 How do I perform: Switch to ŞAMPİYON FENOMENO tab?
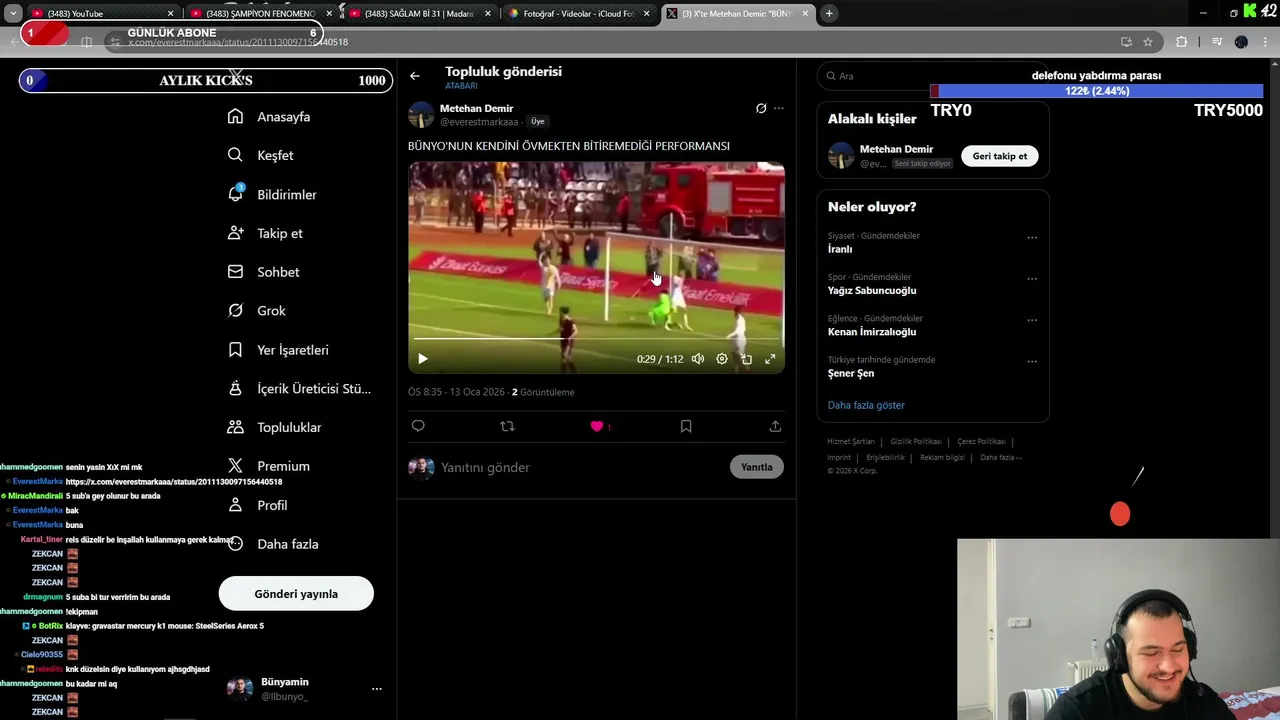[x=260, y=13]
